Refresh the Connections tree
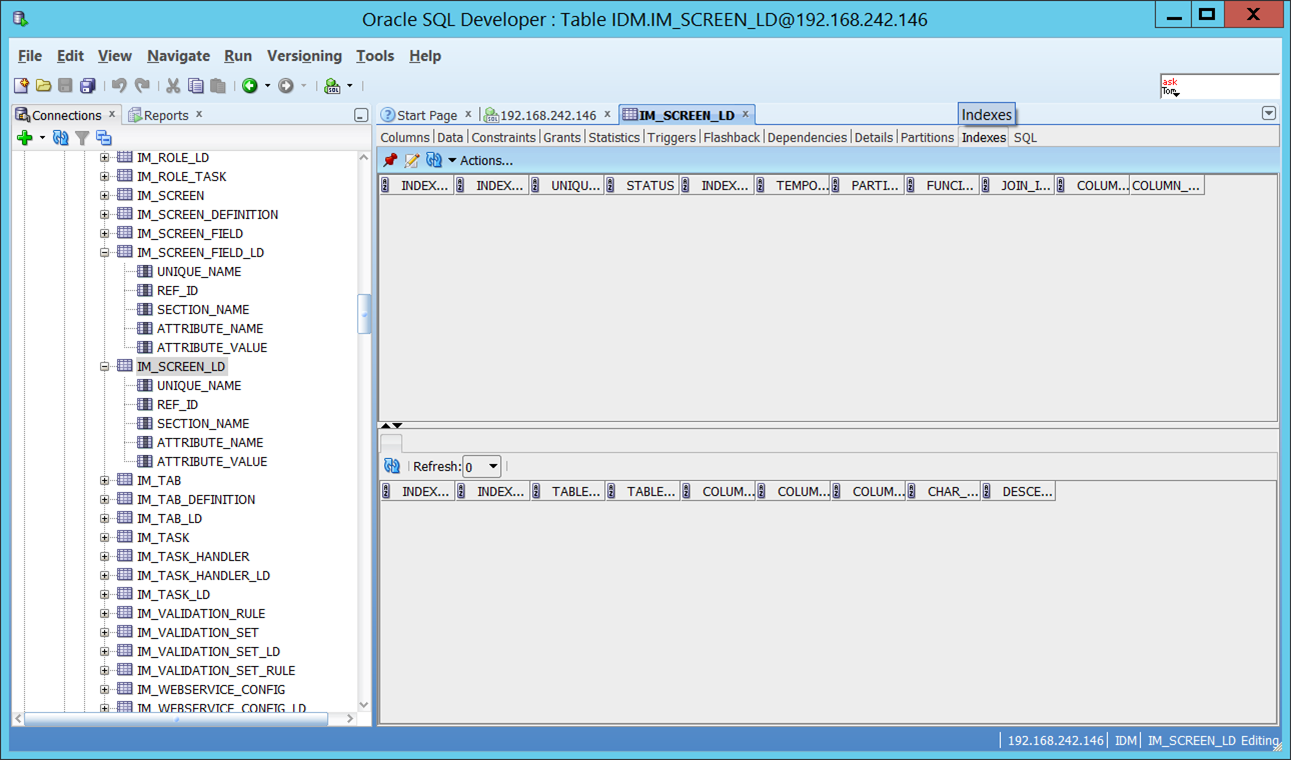 (60, 138)
